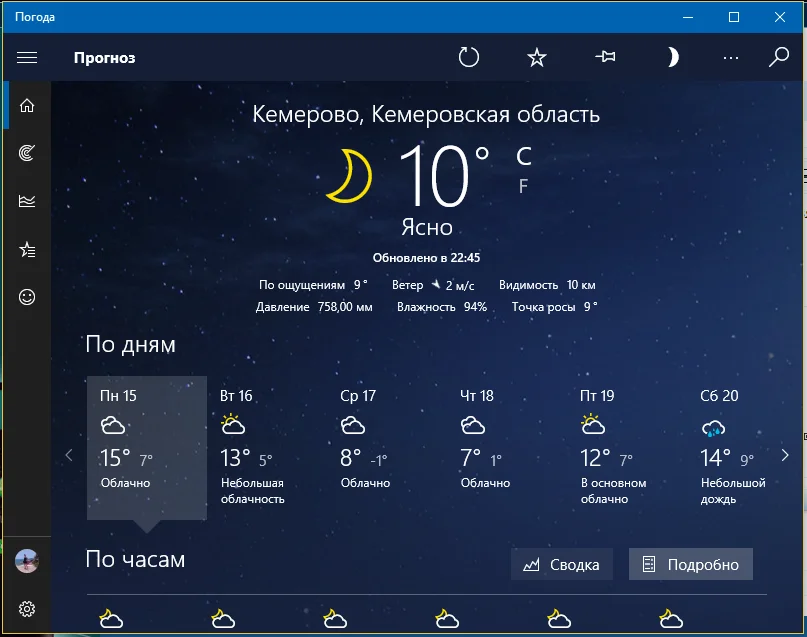Show more days with the right chevron
Image resolution: width=807 pixels, height=637 pixels.
coord(786,455)
